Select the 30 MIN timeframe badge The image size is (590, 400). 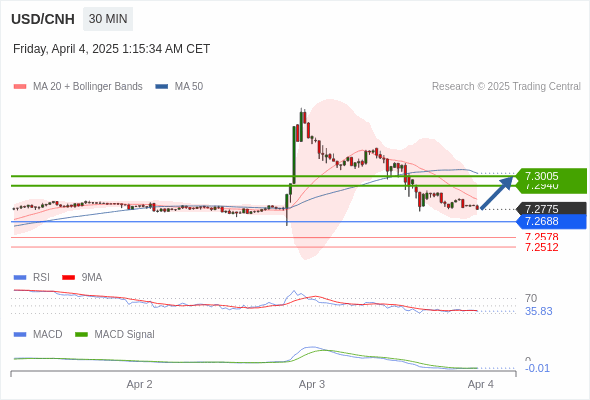108,19
